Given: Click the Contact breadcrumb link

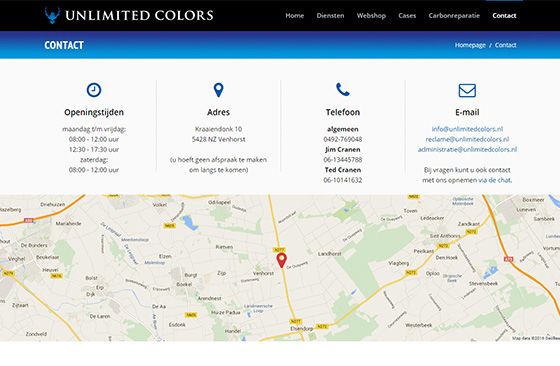Looking at the screenshot, I should pyautogui.click(x=505, y=45).
